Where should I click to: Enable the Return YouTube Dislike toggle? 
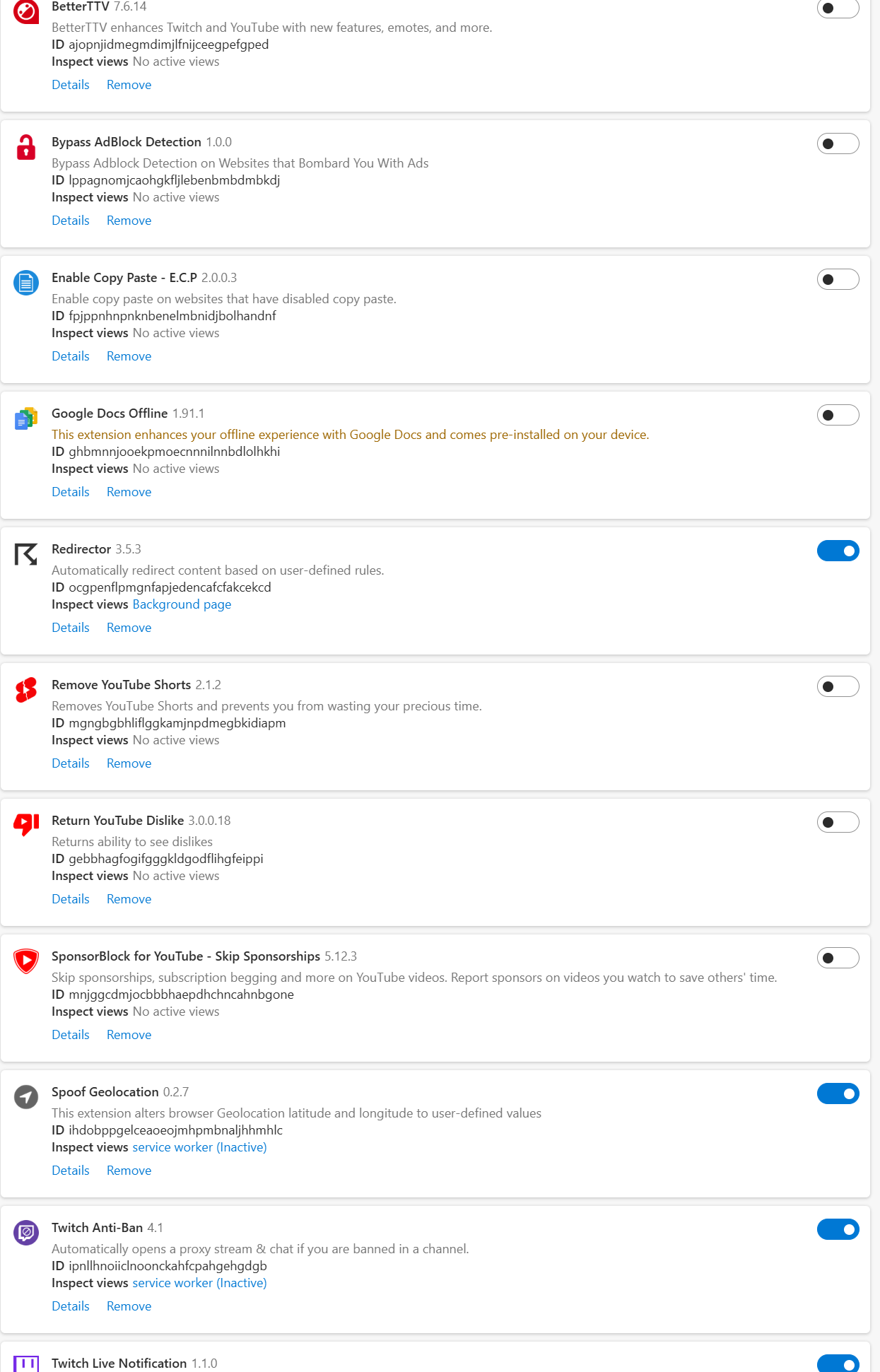(838, 822)
